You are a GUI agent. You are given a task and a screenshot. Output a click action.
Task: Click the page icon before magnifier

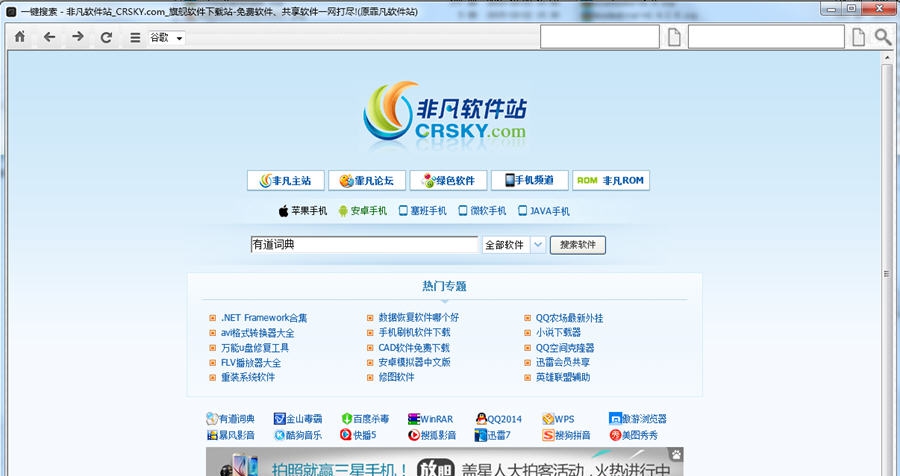(858, 37)
